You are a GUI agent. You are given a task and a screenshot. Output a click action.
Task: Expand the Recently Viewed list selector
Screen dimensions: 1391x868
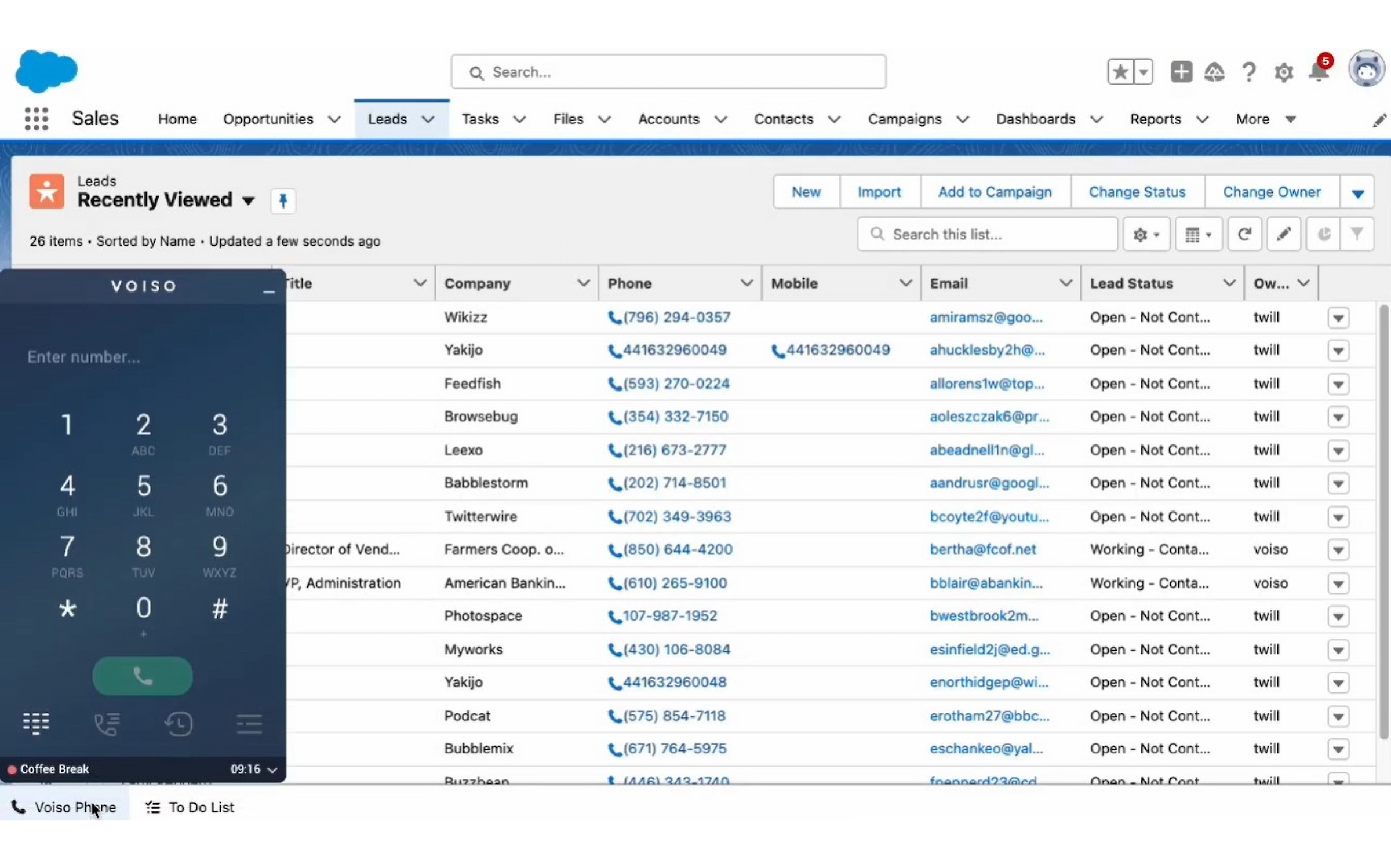click(248, 200)
